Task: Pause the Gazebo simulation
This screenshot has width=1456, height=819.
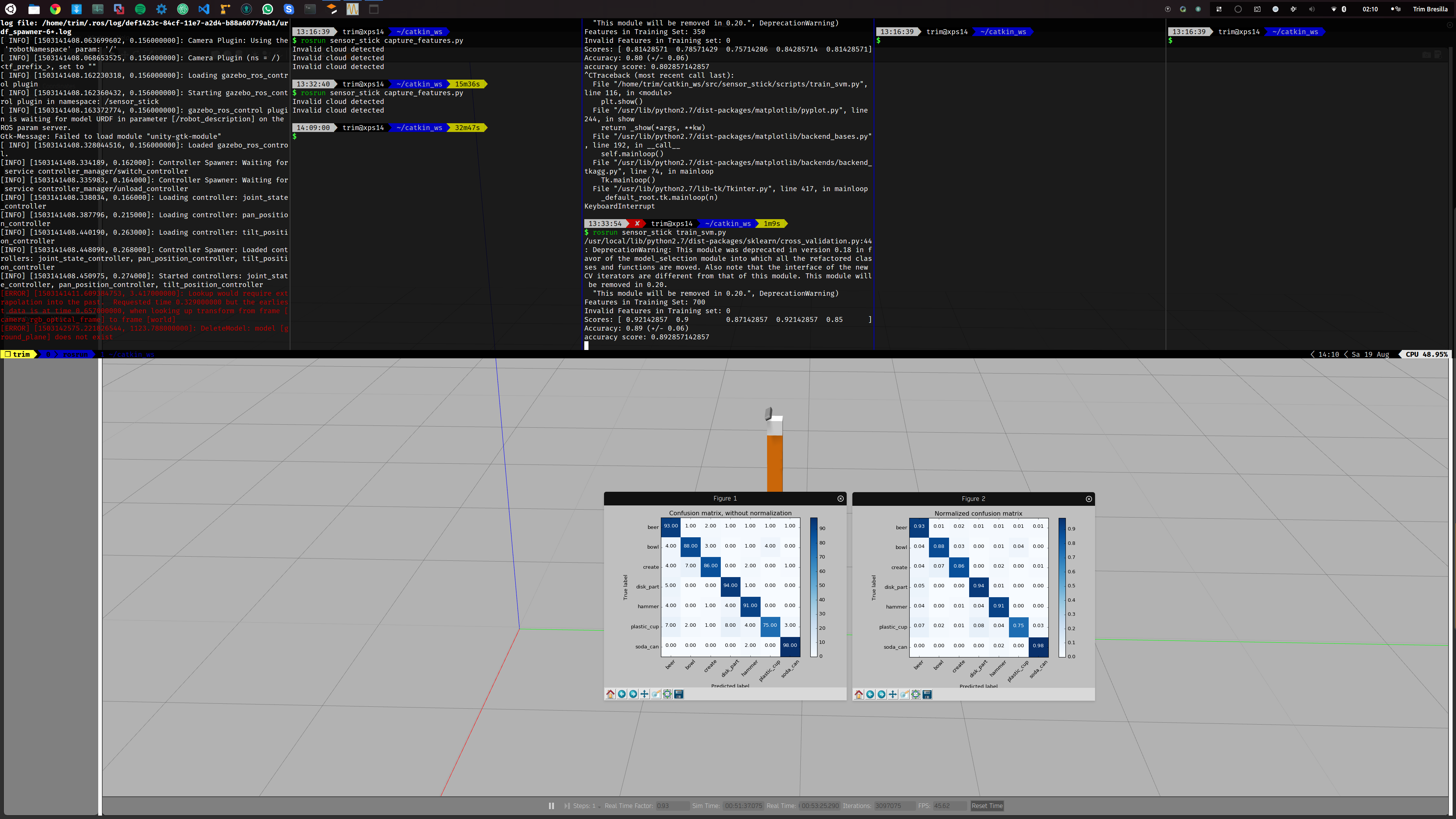Action: [551, 806]
